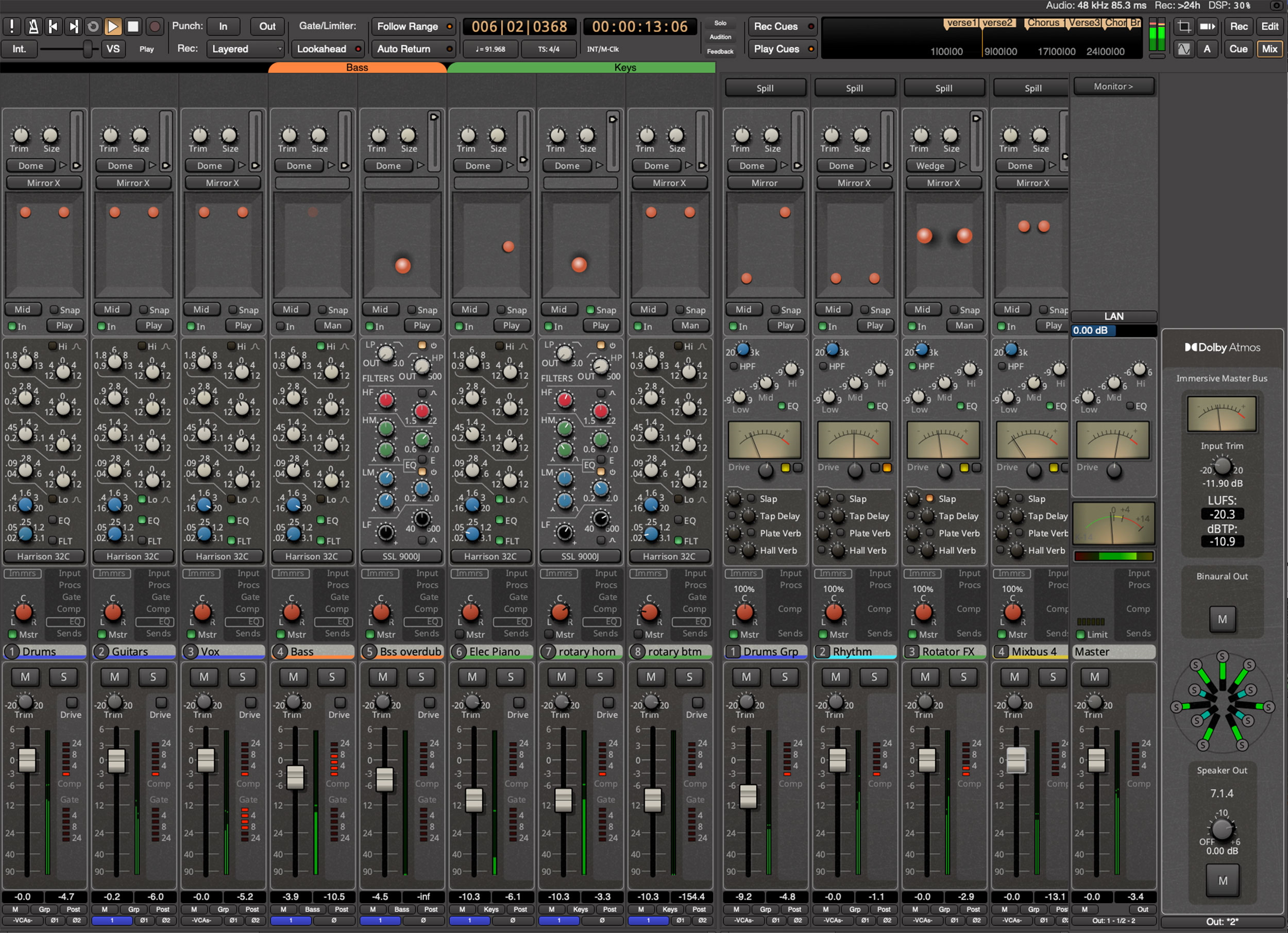Click Spill button above Rhythm bus
The image size is (1288, 933).
pos(854,88)
